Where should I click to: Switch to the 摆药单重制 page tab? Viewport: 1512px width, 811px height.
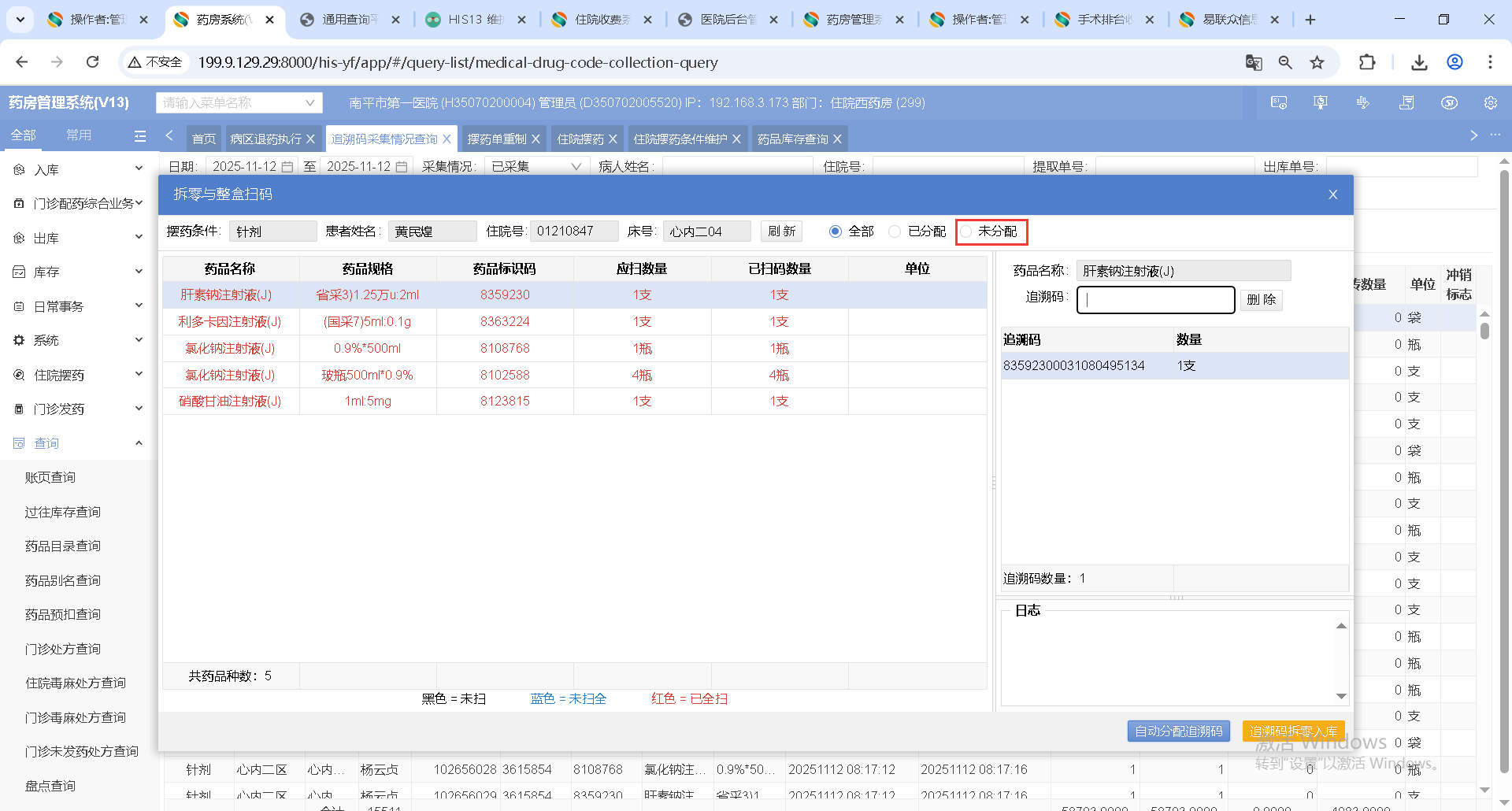(x=502, y=139)
